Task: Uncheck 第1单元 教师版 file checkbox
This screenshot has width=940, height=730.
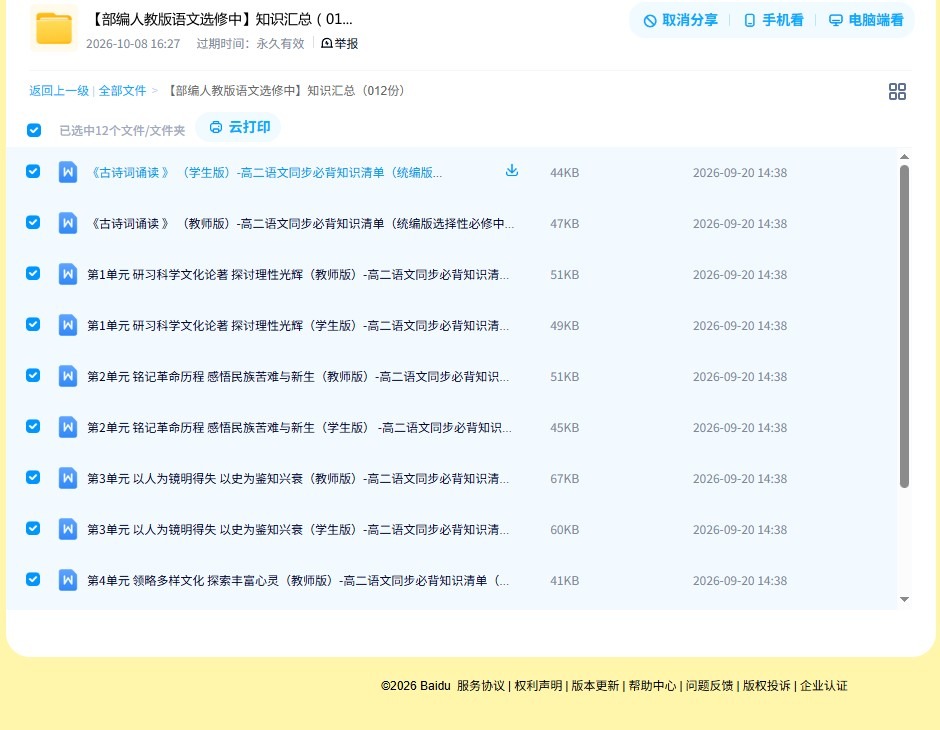Action: (x=33, y=273)
